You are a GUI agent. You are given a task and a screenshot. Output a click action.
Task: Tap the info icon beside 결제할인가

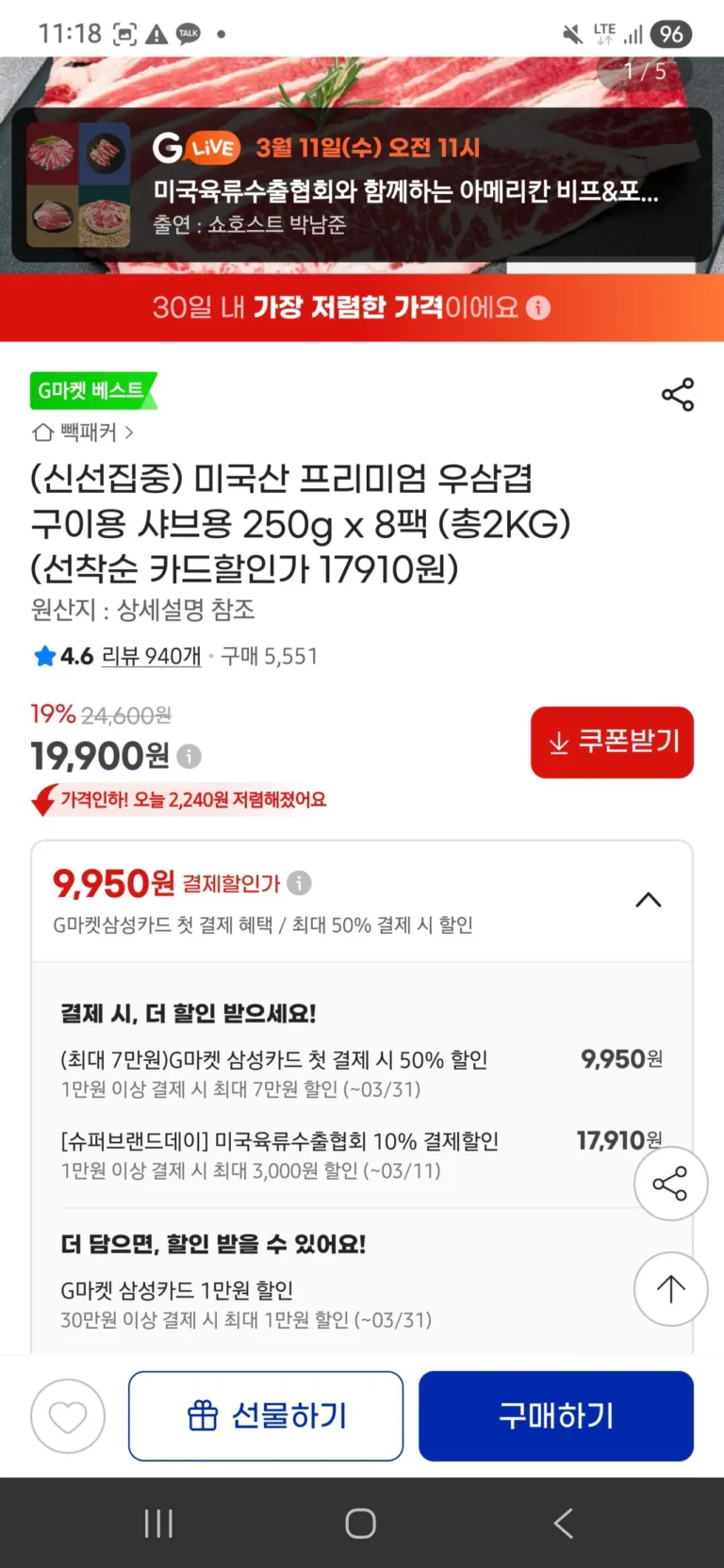click(x=299, y=883)
